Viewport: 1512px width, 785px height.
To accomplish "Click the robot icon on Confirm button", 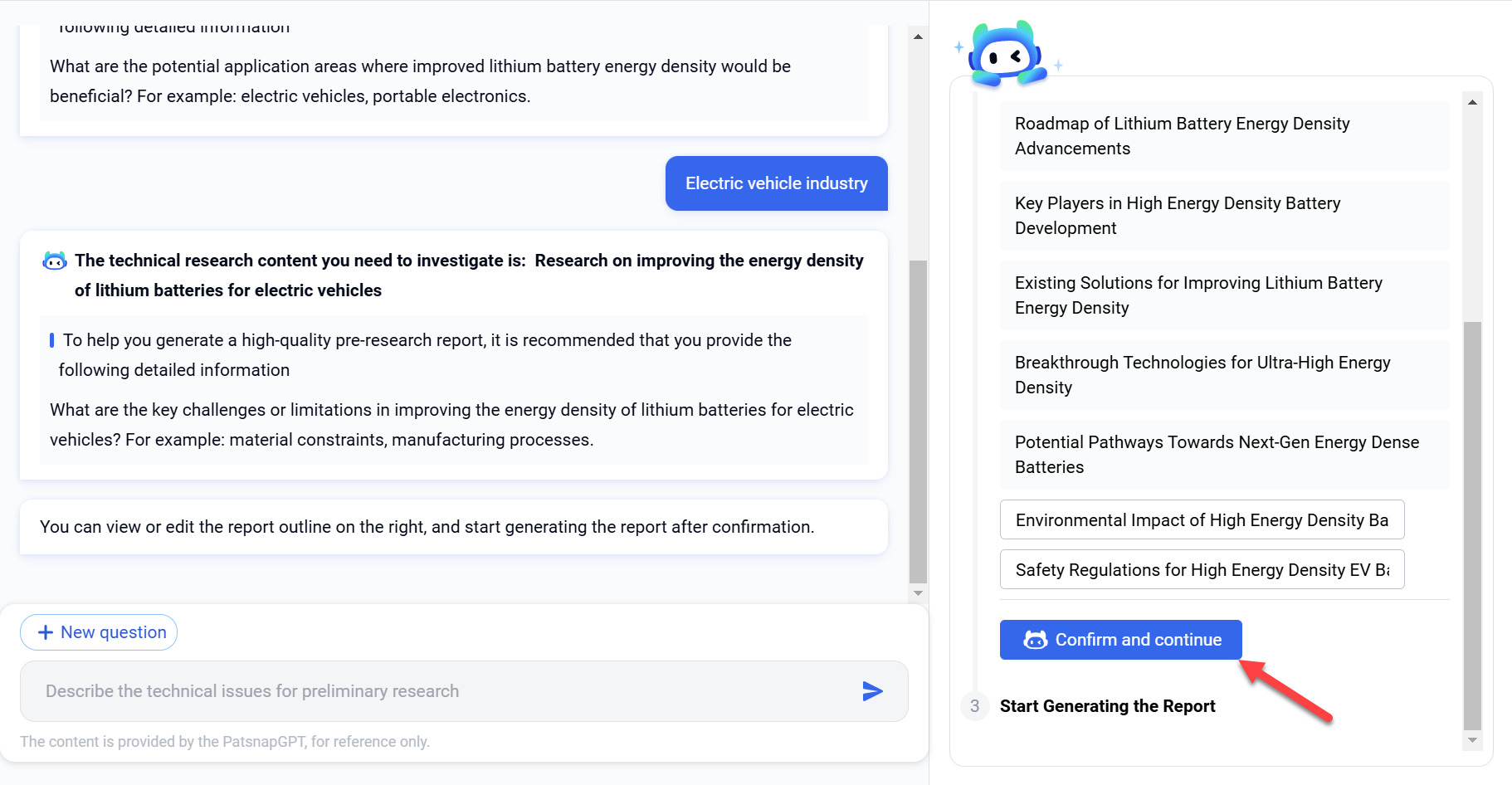I will point(1035,640).
